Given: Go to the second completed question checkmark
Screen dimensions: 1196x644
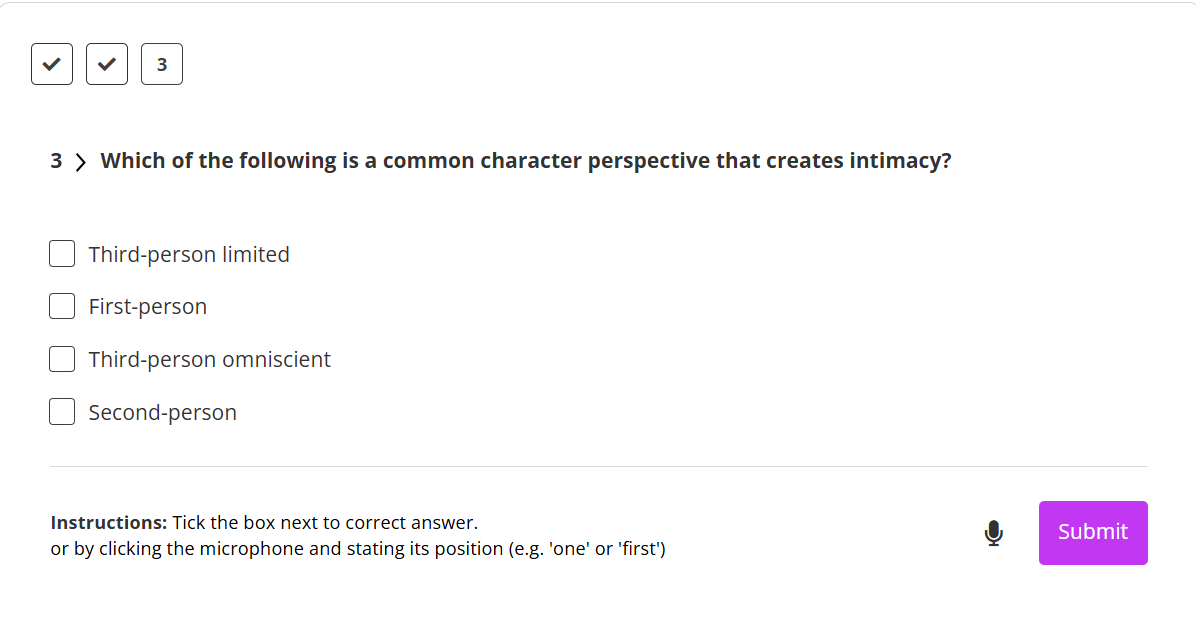Looking at the screenshot, I should [x=107, y=64].
